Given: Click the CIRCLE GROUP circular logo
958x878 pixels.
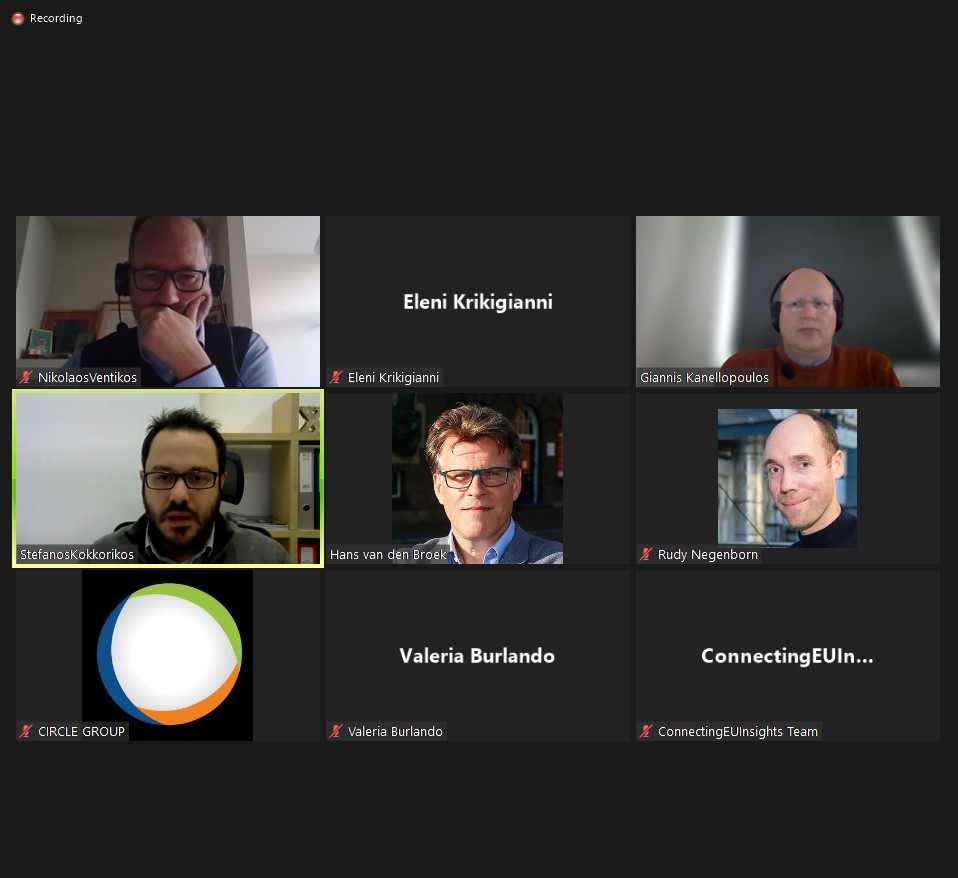Looking at the screenshot, I should click(169, 654).
